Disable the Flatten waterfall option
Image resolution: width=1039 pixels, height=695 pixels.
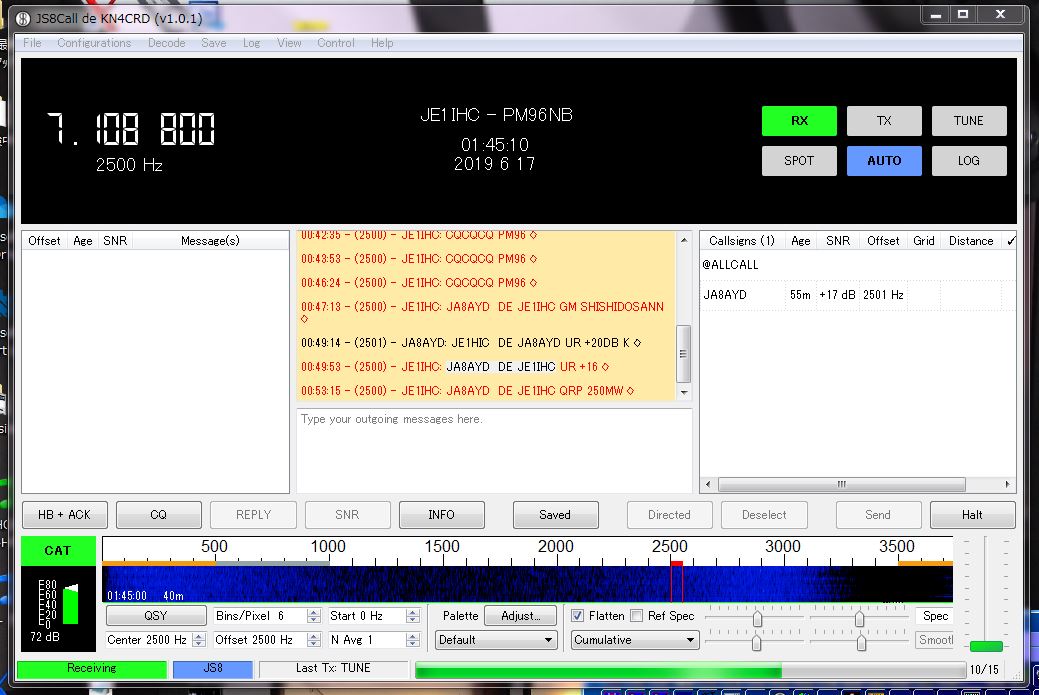(x=575, y=616)
